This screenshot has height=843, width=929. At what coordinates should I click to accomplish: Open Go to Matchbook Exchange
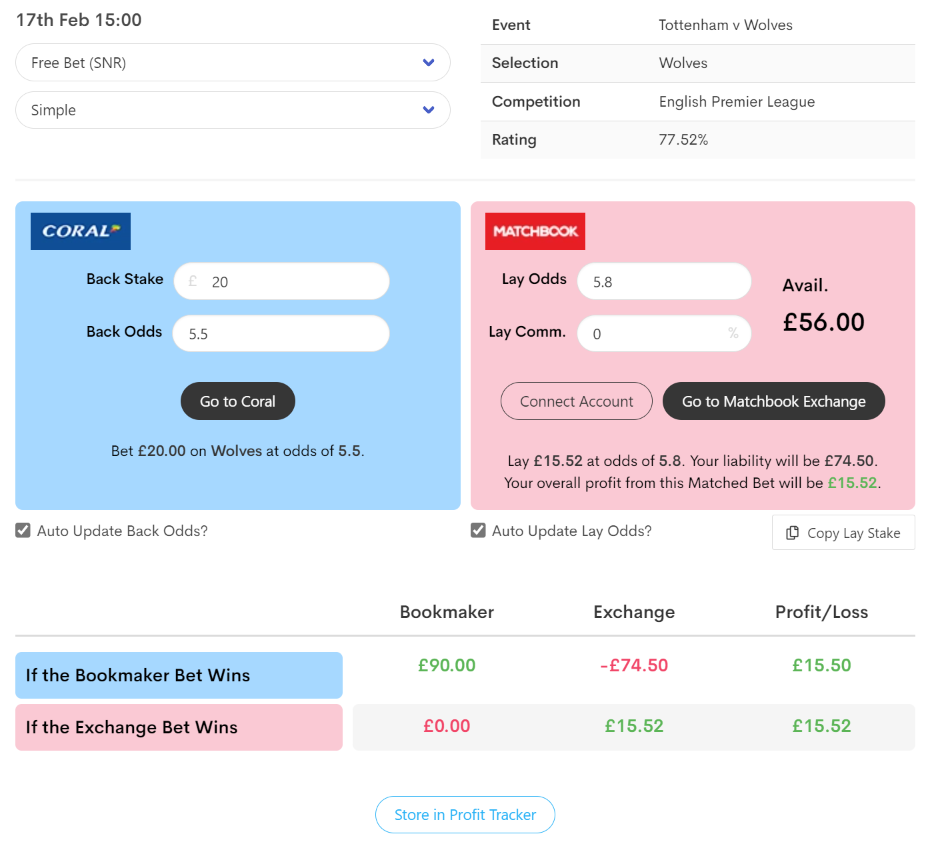click(774, 401)
